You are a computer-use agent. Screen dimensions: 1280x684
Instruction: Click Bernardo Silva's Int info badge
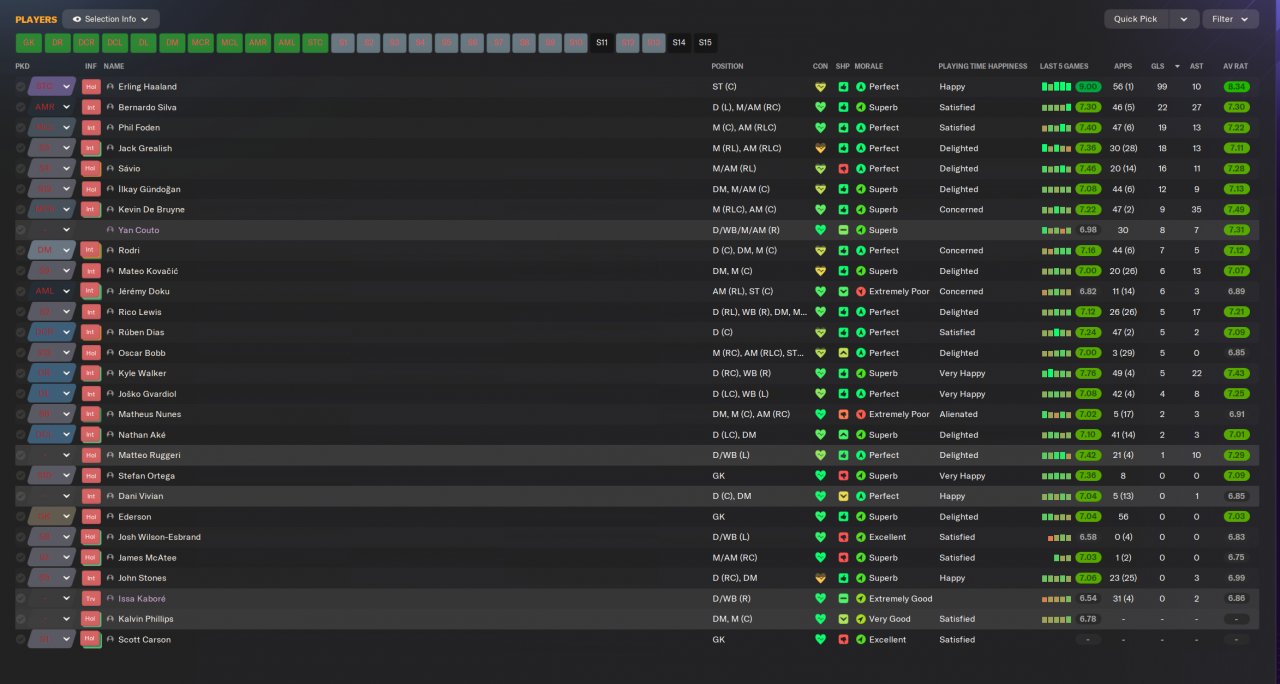click(91, 107)
